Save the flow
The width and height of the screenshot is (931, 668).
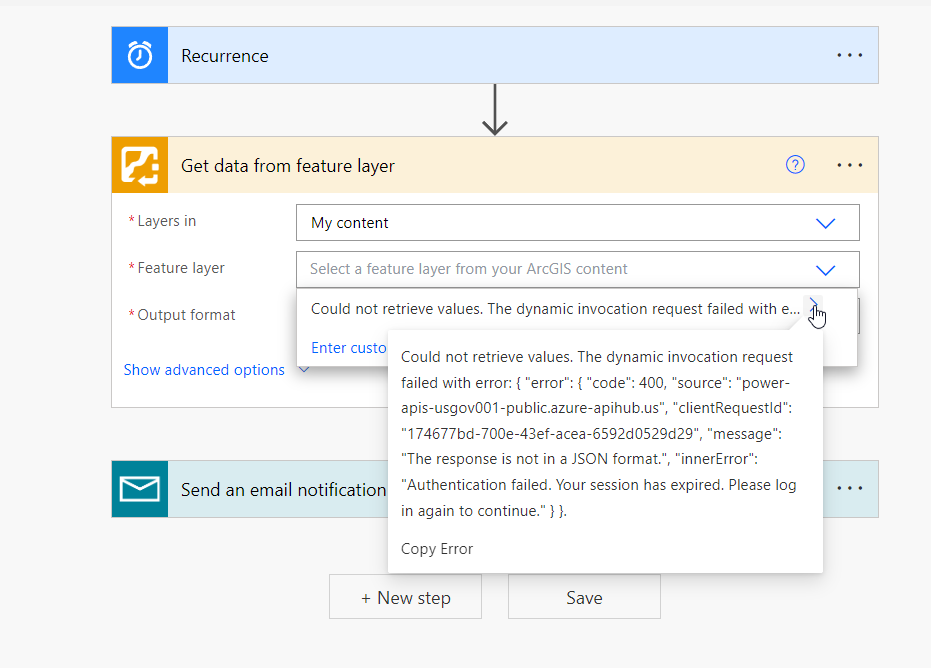[x=584, y=598]
